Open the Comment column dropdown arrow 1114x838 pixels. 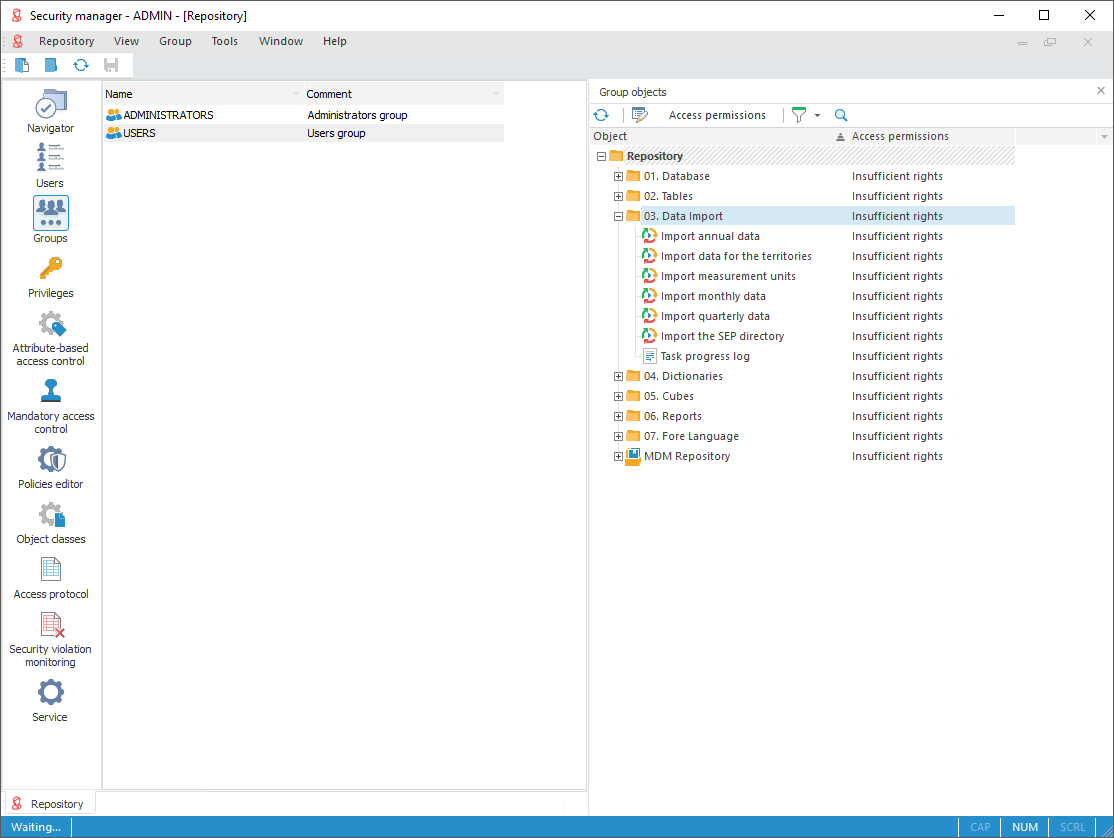coord(496,94)
